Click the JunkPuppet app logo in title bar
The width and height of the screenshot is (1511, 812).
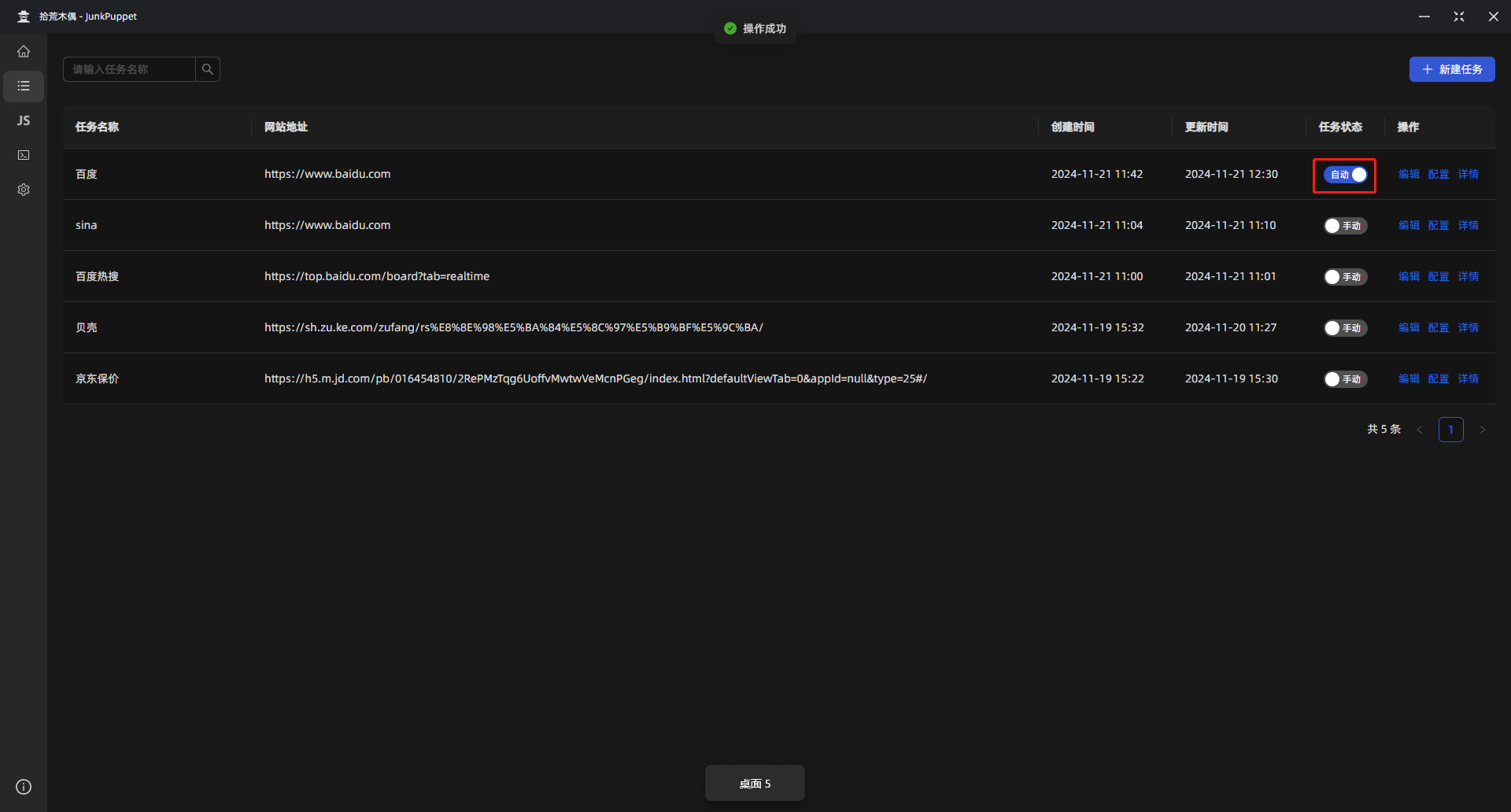pyautogui.click(x=24, y=16)
